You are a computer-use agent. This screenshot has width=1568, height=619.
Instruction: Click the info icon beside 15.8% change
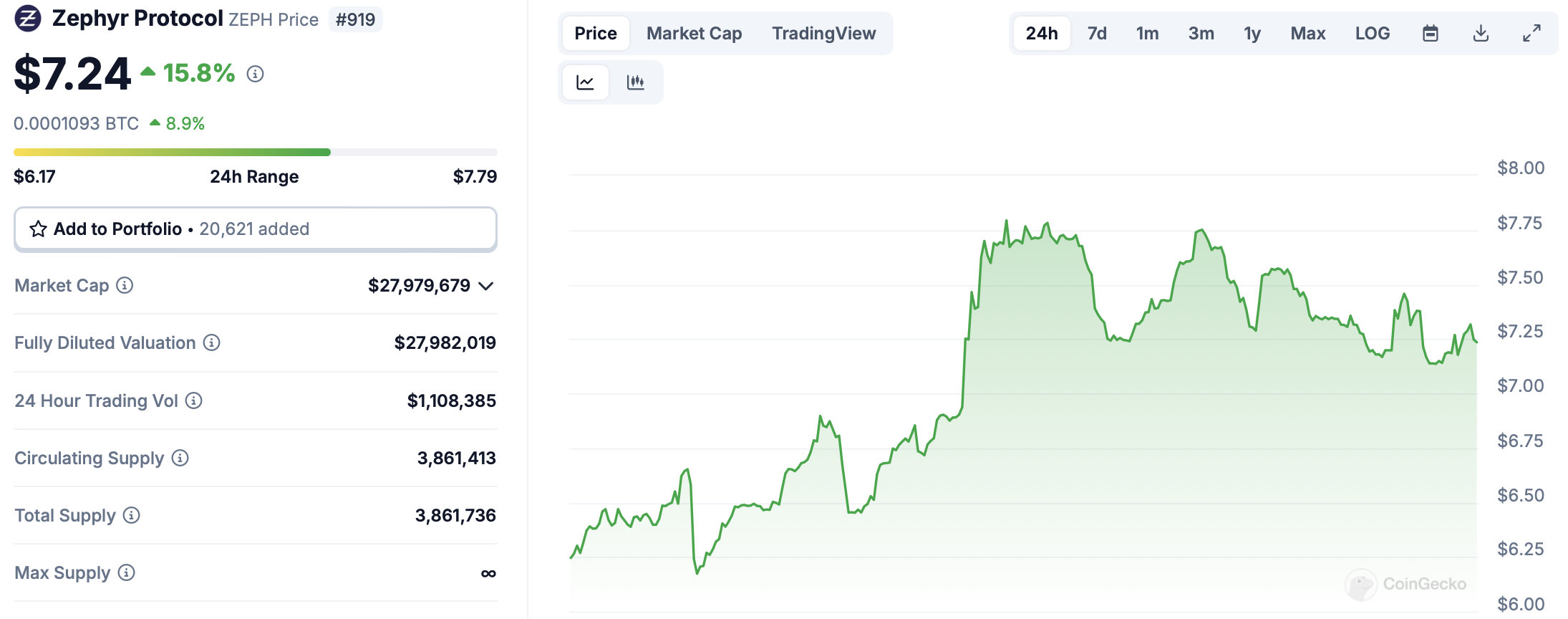(x=255, y=74)
